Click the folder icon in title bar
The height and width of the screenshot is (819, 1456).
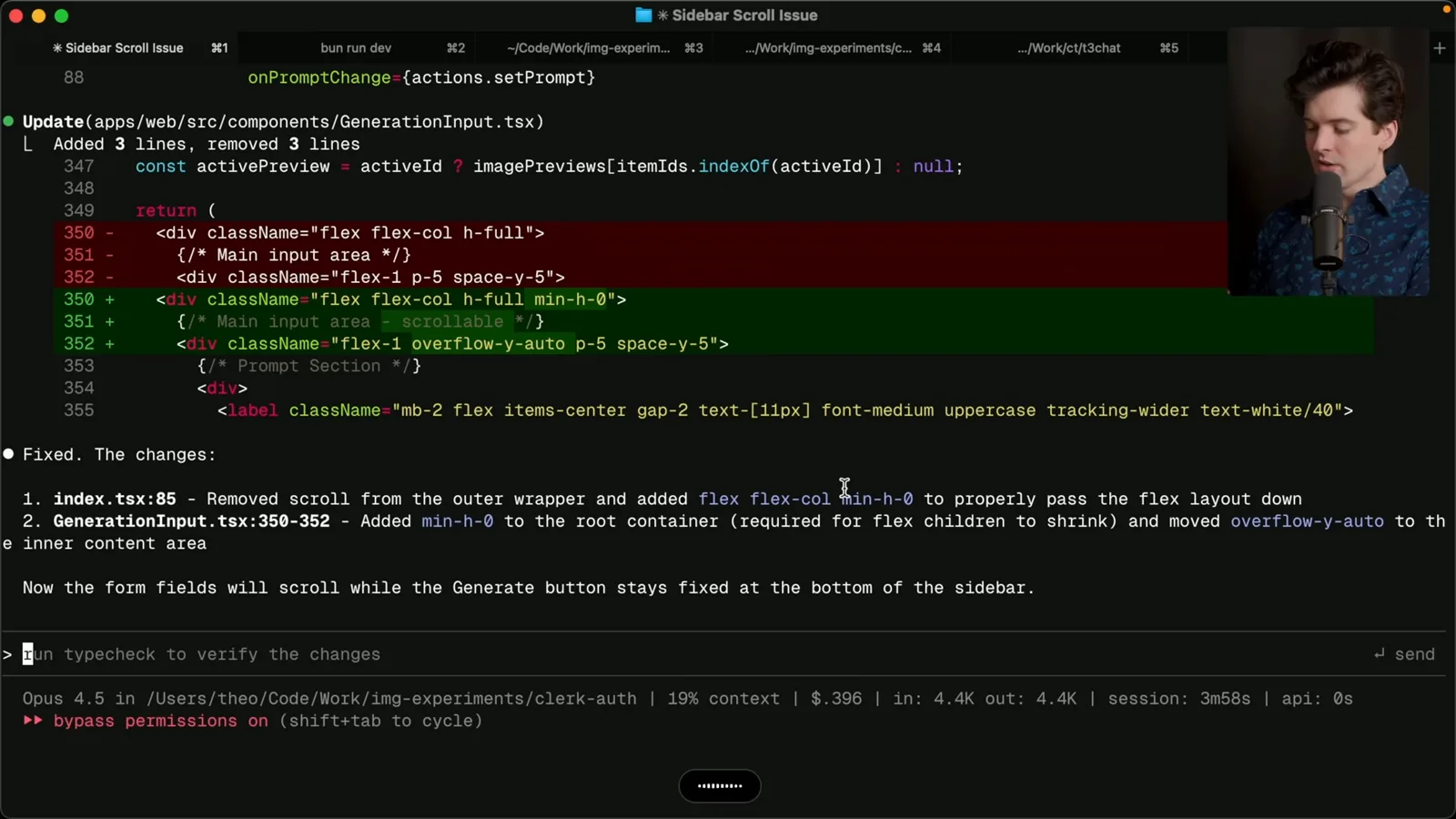click(x=643, y=15)
